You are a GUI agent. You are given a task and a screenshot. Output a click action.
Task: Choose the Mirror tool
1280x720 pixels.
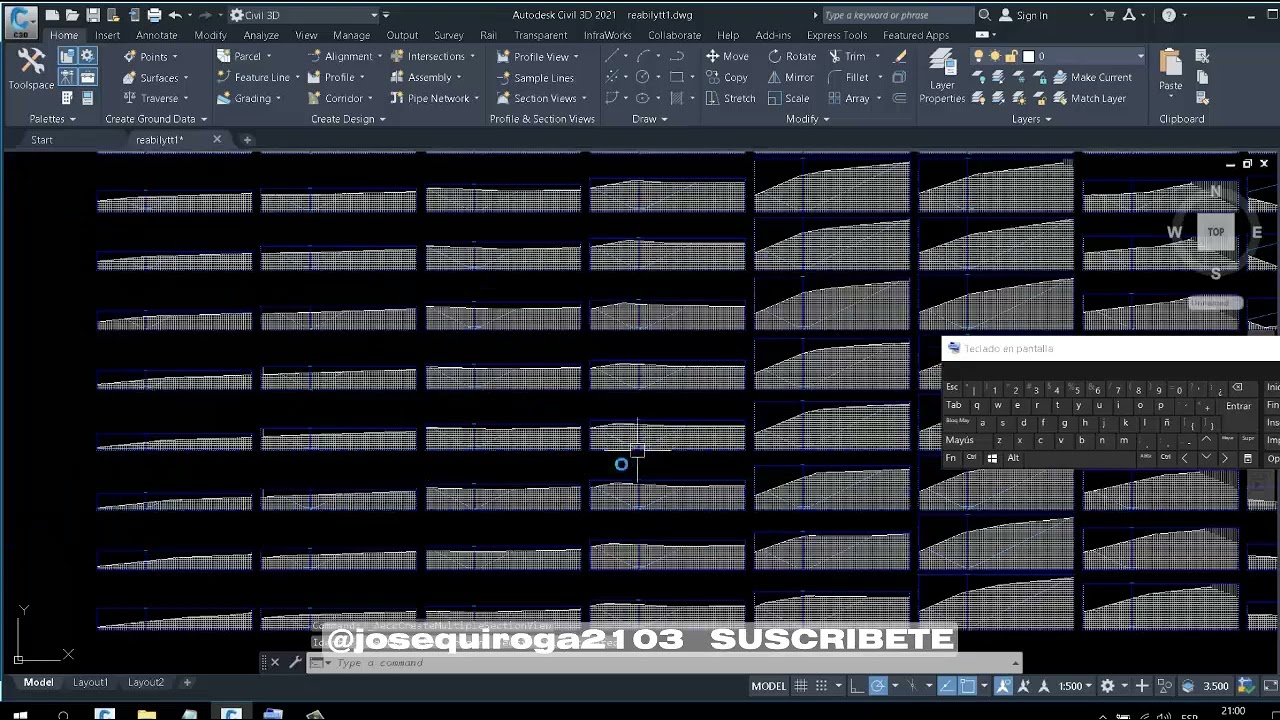click(791, 77)
